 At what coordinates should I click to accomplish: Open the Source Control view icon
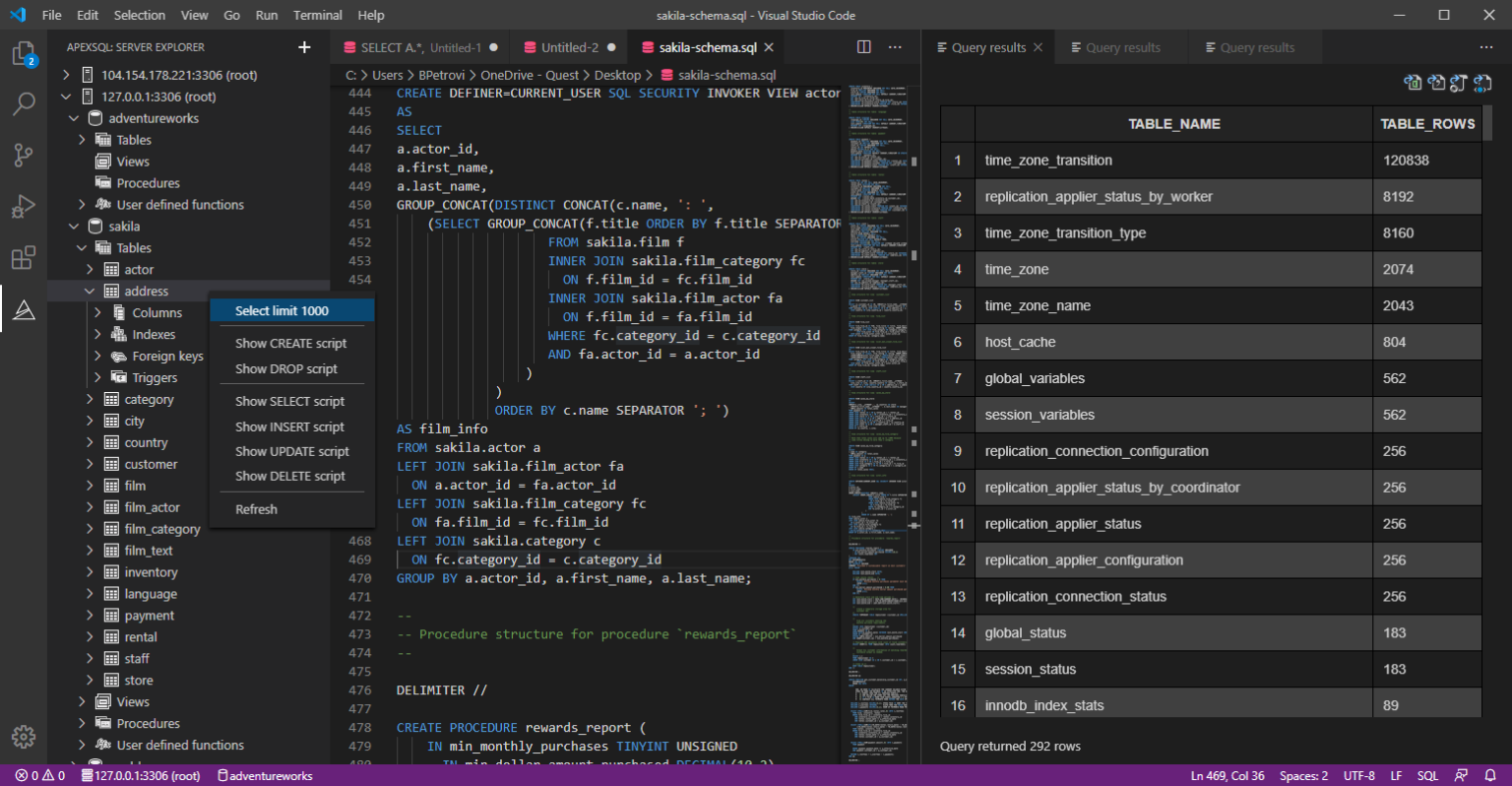[24, 155]
